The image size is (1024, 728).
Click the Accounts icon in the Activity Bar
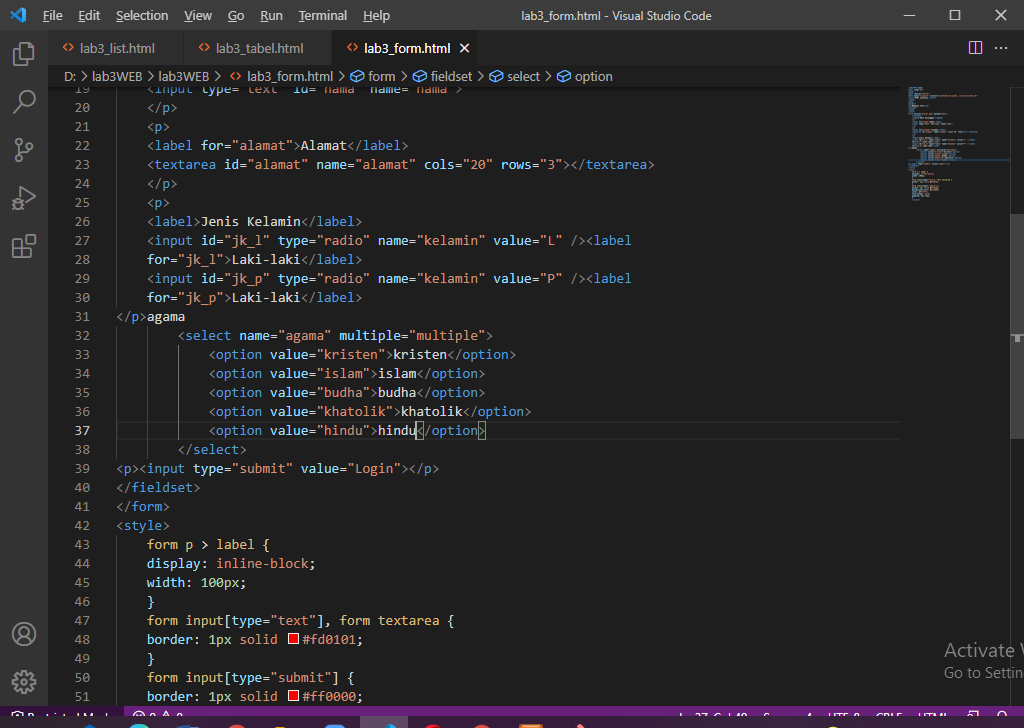tap(24, 633)
